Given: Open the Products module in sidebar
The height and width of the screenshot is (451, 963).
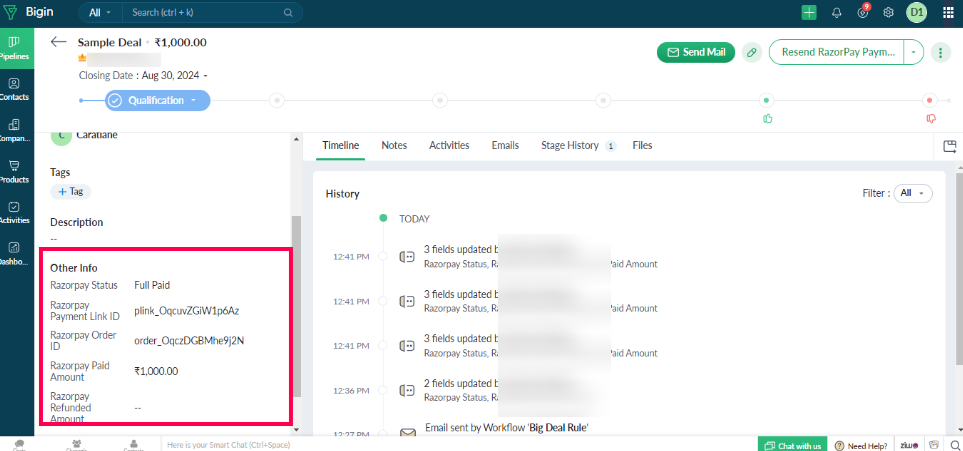Looking at the screenshot, I should (x=14, y=171).
